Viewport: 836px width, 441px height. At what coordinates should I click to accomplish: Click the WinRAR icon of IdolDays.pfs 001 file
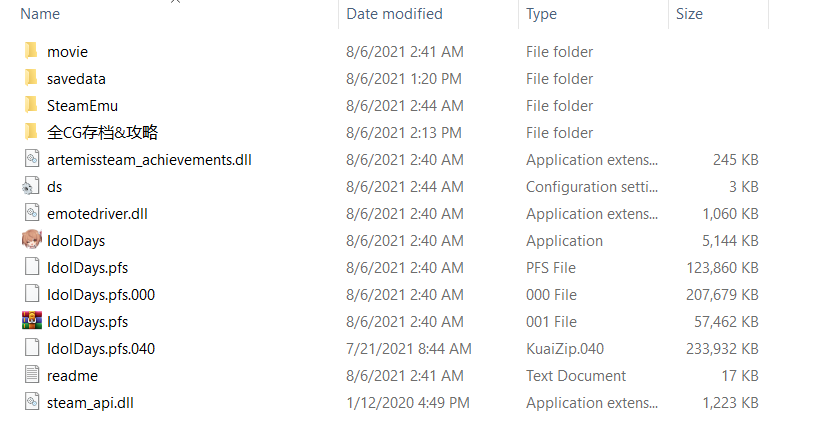[x=31, y=321]
